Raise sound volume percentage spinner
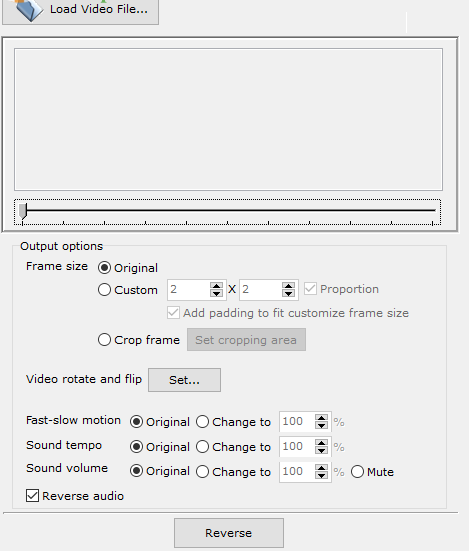Screen dimensions: 469x551 pos(321,468)
